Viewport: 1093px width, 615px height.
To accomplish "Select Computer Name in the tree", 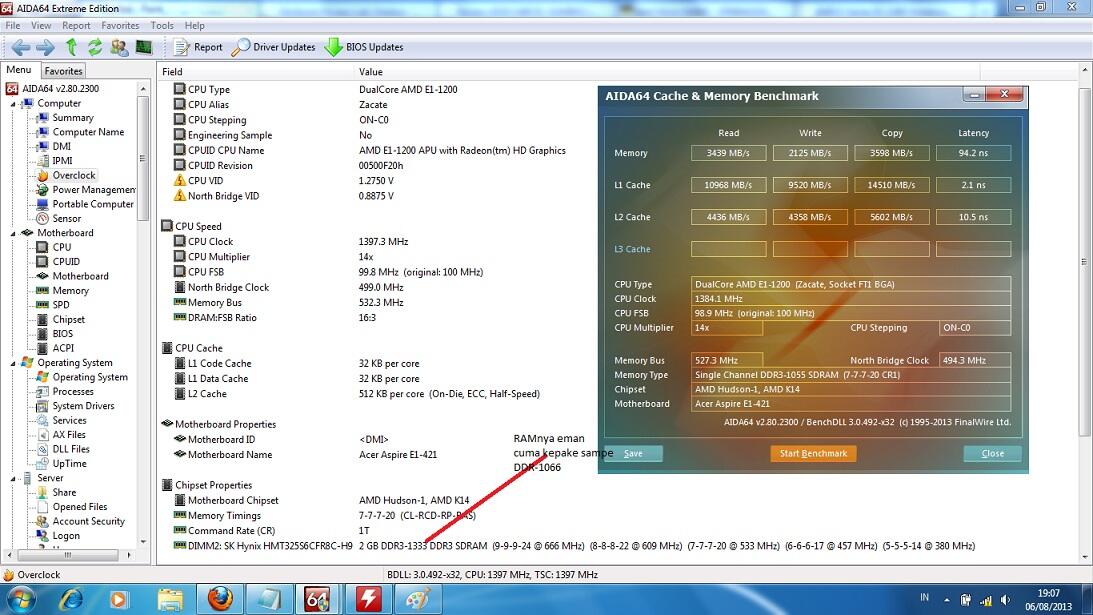I will pos(88,132).
